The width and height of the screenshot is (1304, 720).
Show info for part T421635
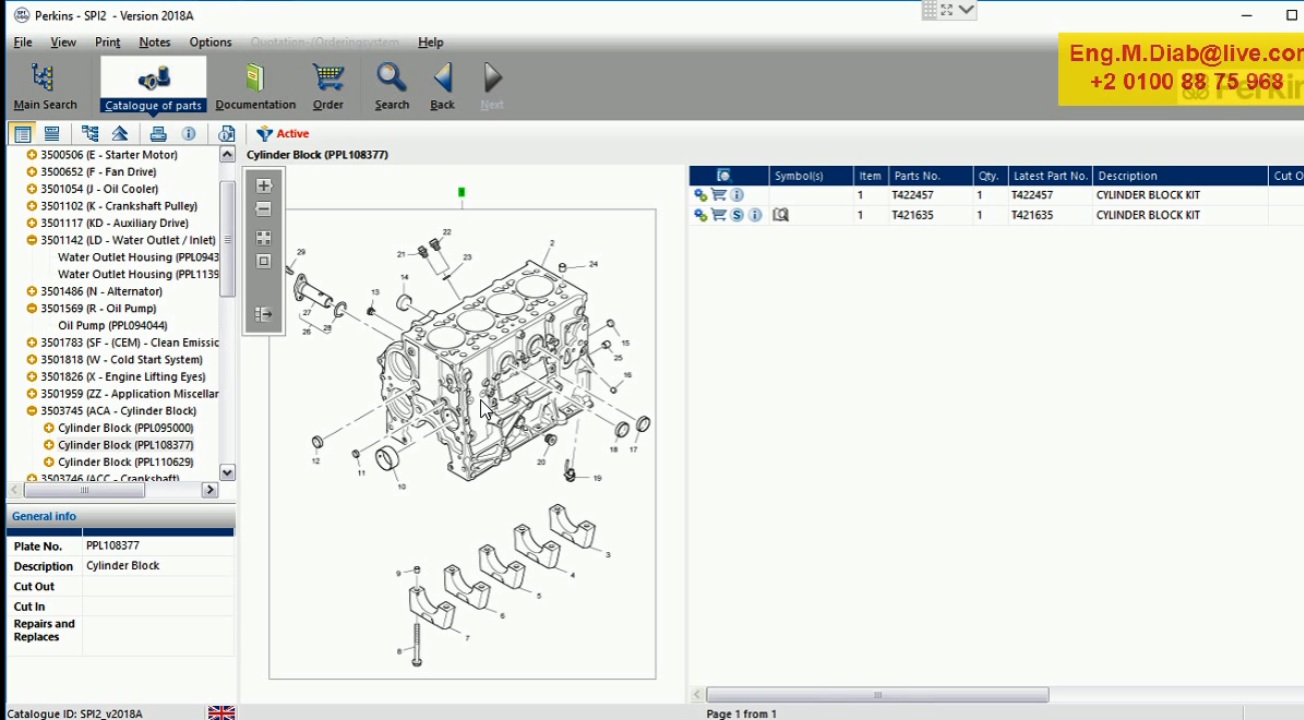coord(755,215)
